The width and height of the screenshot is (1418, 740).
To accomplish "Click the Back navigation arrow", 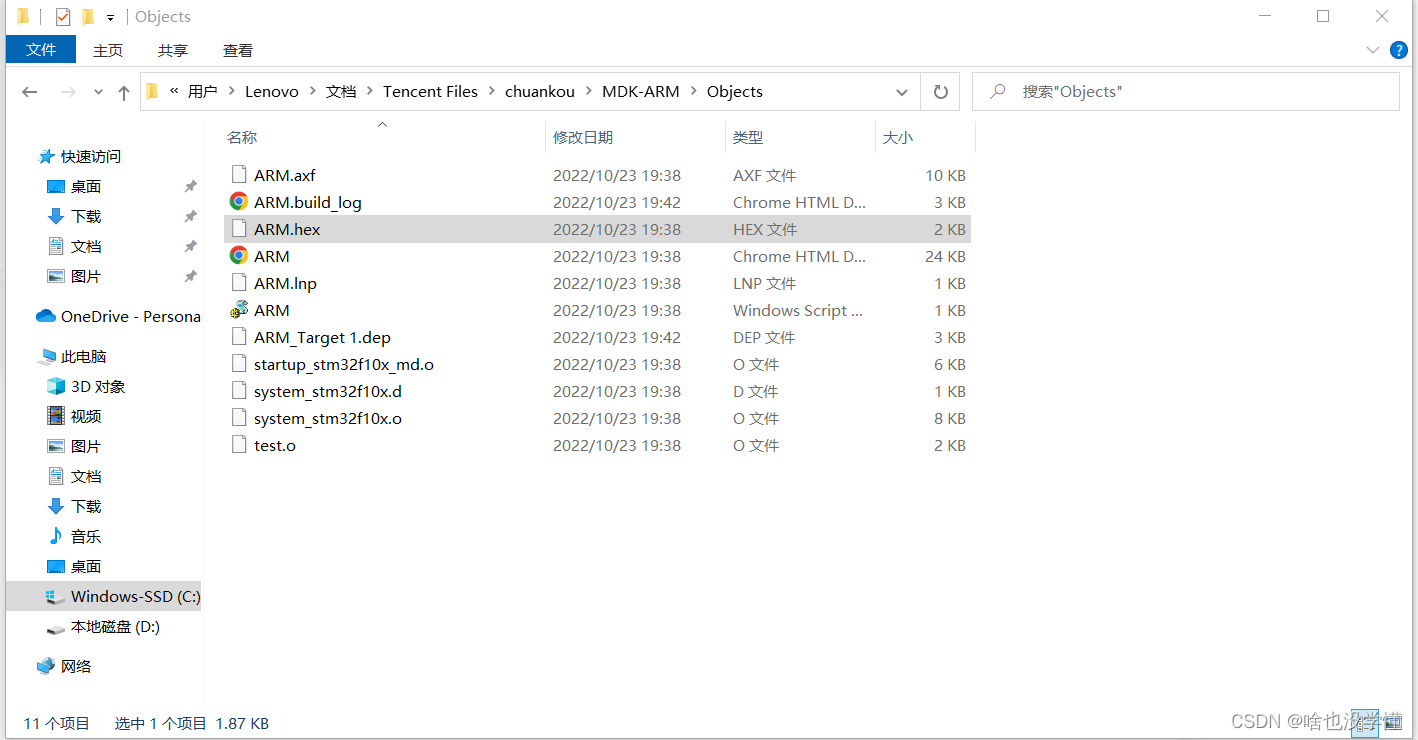I will [x=30, y=92].
